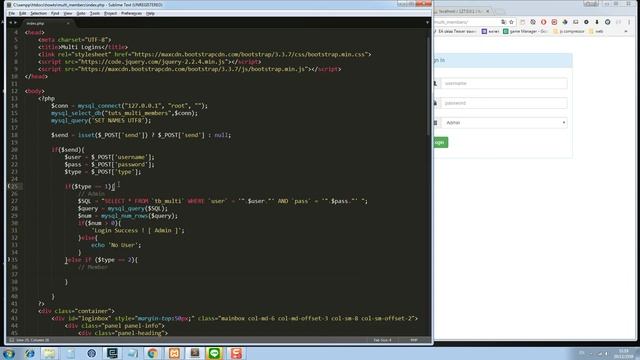Open the purple-icon bookmark
The width and height of the screenshot is (640, 360).
(x=490, y=31)
